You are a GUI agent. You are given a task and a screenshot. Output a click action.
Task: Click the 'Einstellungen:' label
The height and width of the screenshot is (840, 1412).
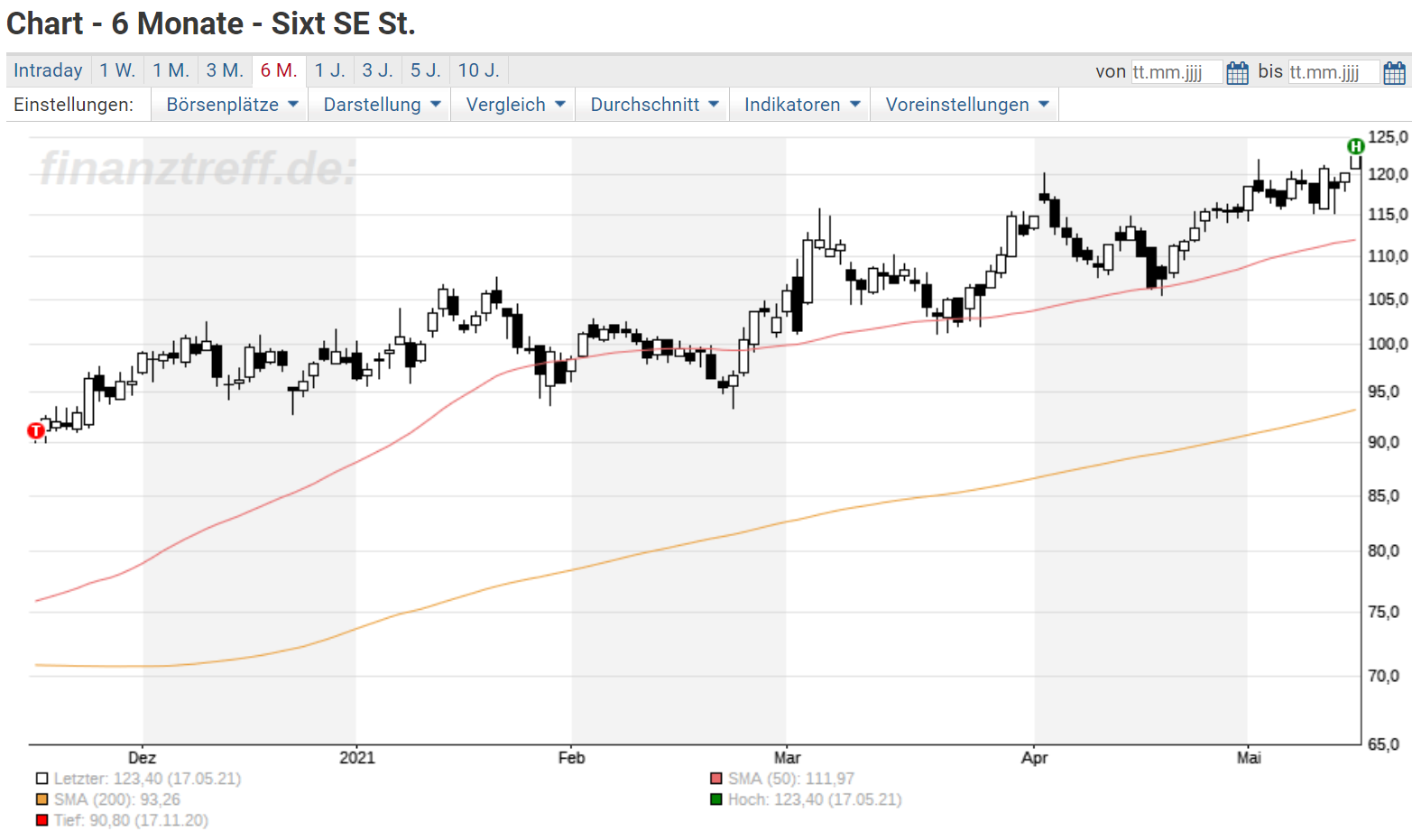73,105
